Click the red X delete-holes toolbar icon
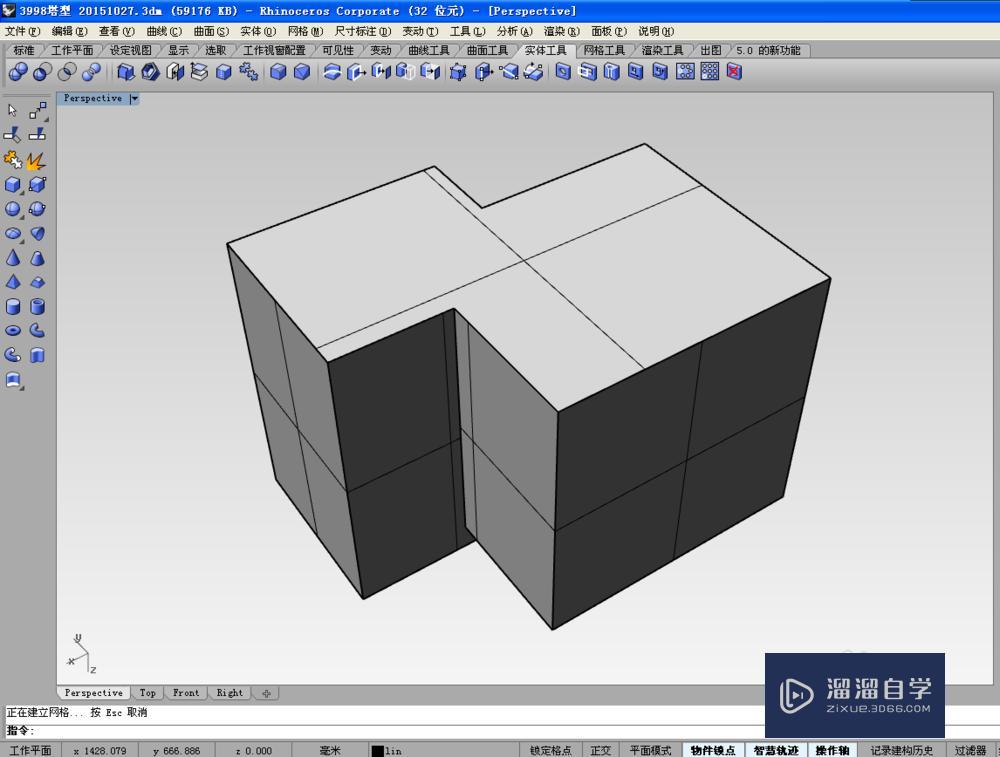1000x757 pixels. click(734, 71)
